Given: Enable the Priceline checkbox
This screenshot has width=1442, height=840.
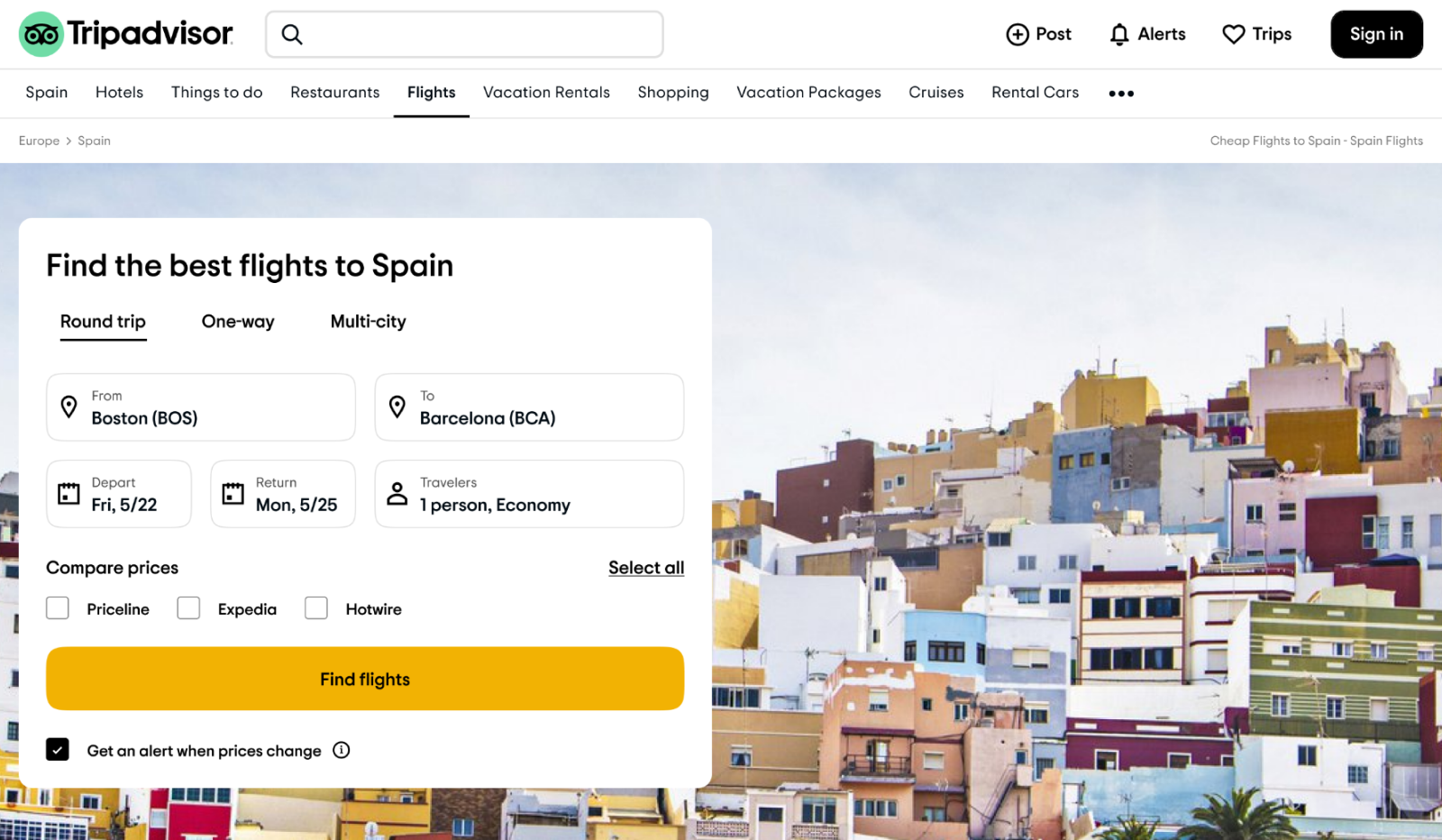Looking at the screenshot, I should [58, 608].
